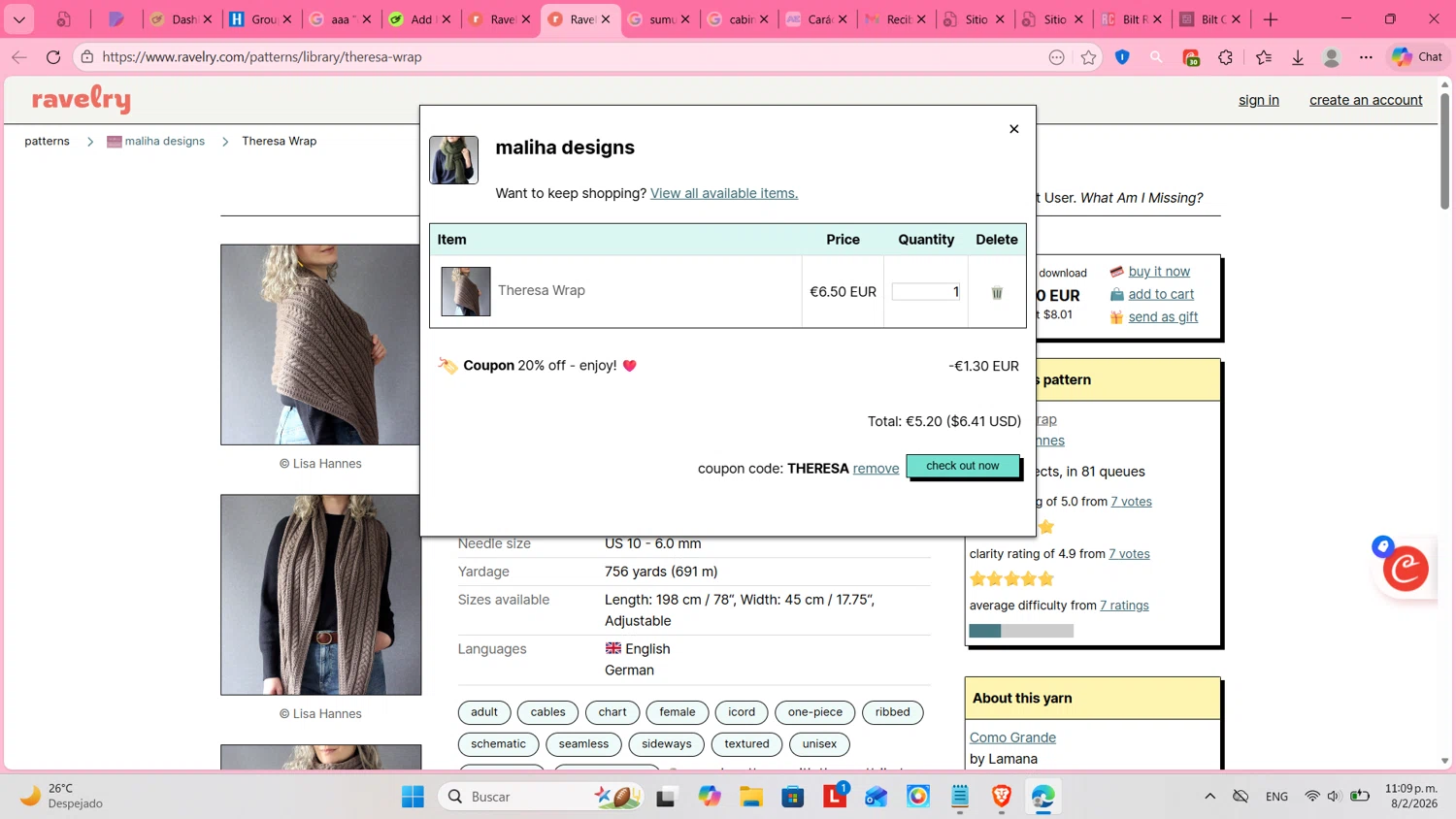Switch to the Recil tab
1456x819 pixels.
tap(896, 19)
